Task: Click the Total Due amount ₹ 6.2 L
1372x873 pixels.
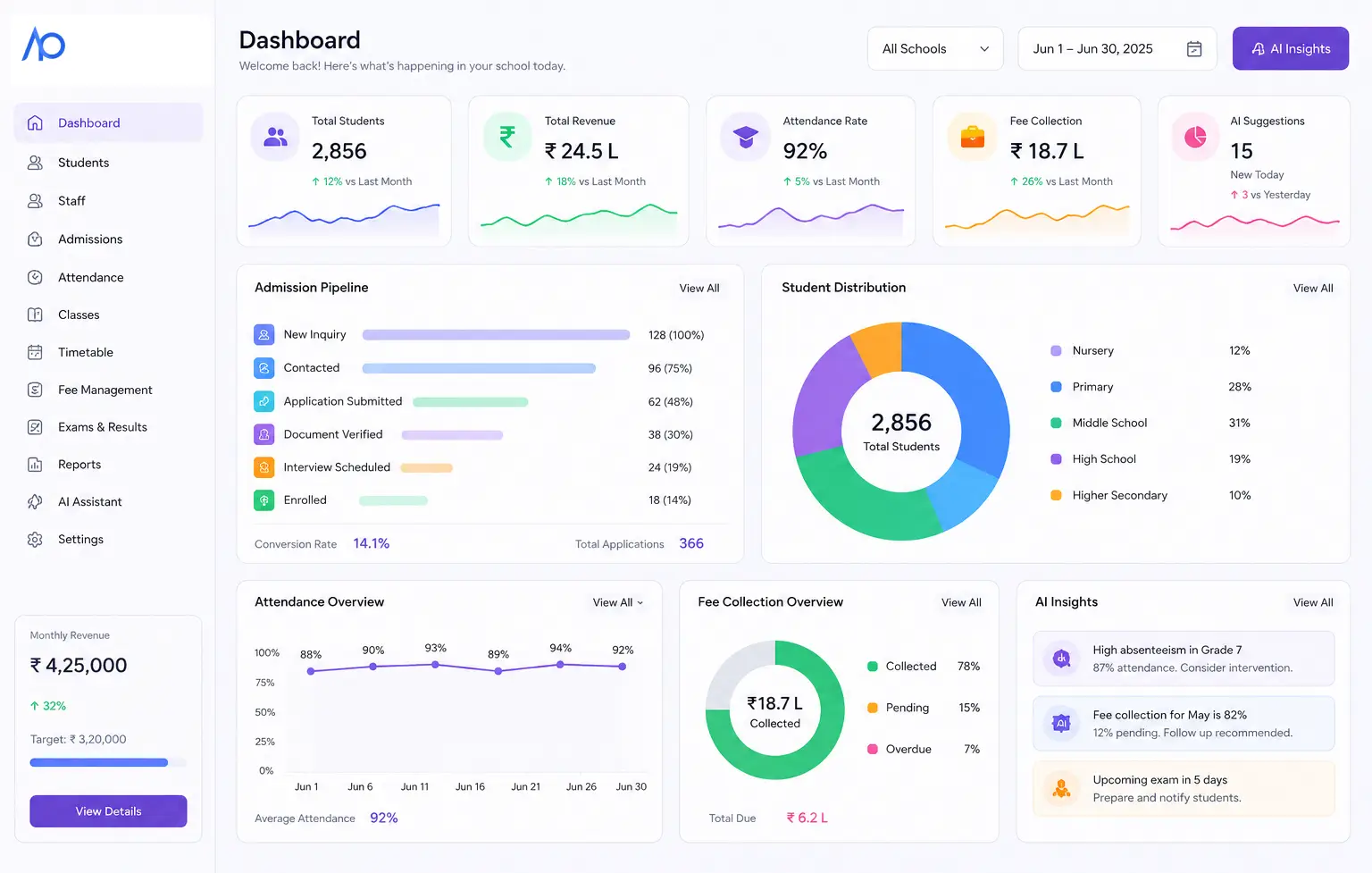Action: pyautogui.click(x=807, y=818)
